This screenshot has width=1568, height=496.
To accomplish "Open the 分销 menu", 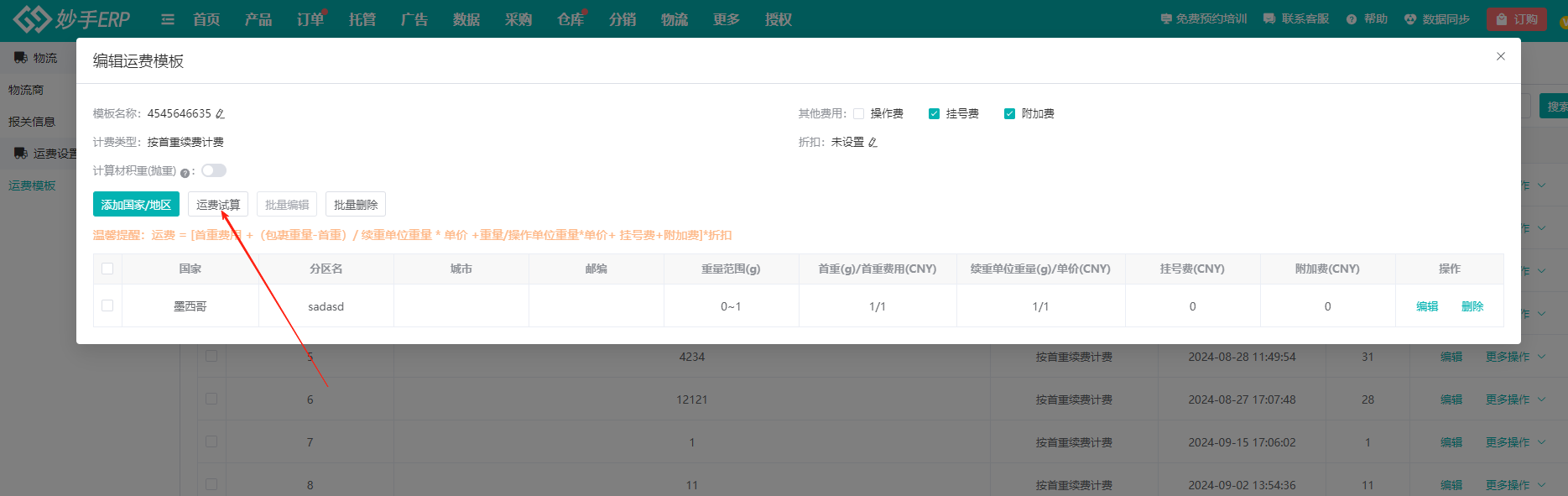I will (x=623, y=19).
